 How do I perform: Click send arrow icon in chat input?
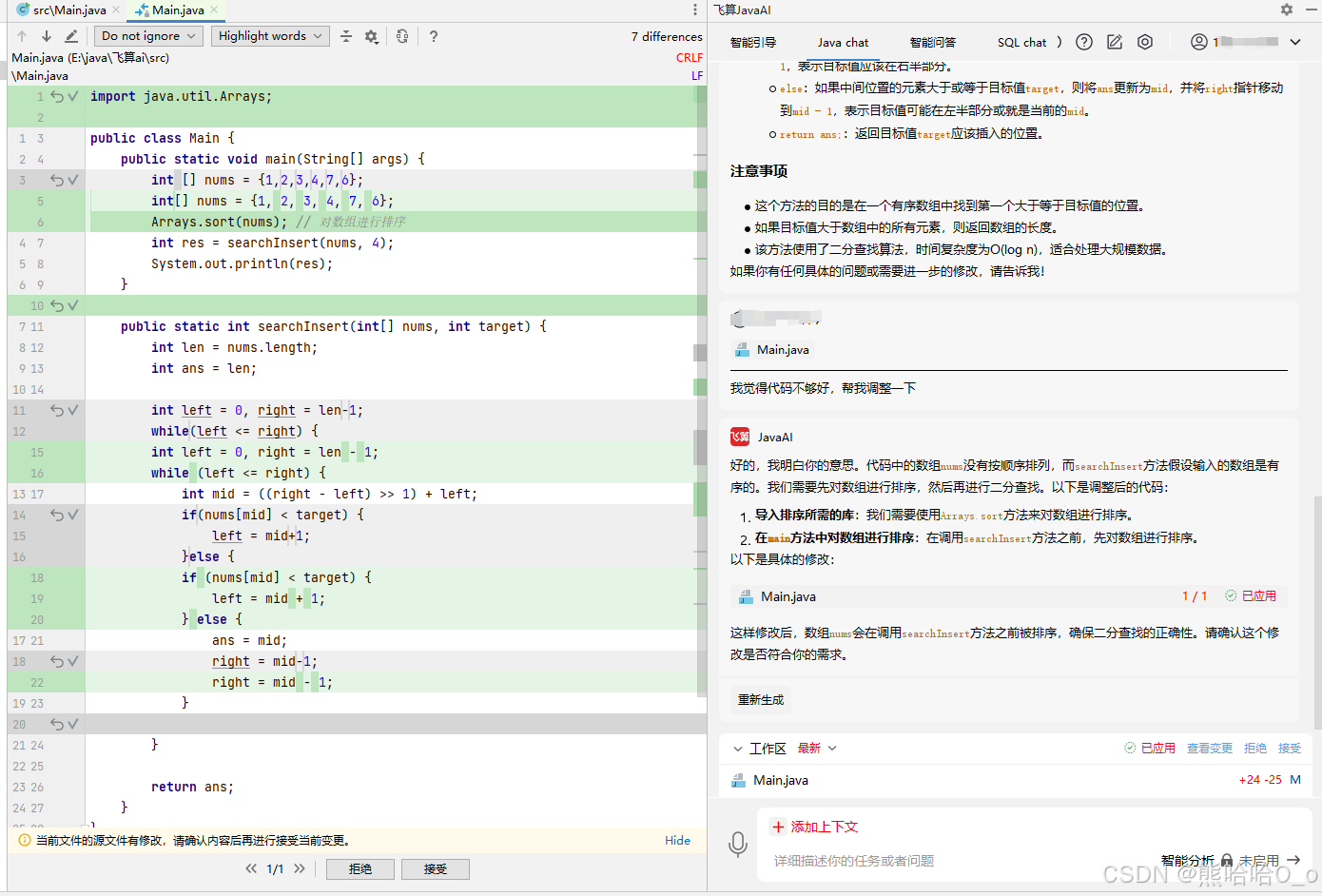1293,860
